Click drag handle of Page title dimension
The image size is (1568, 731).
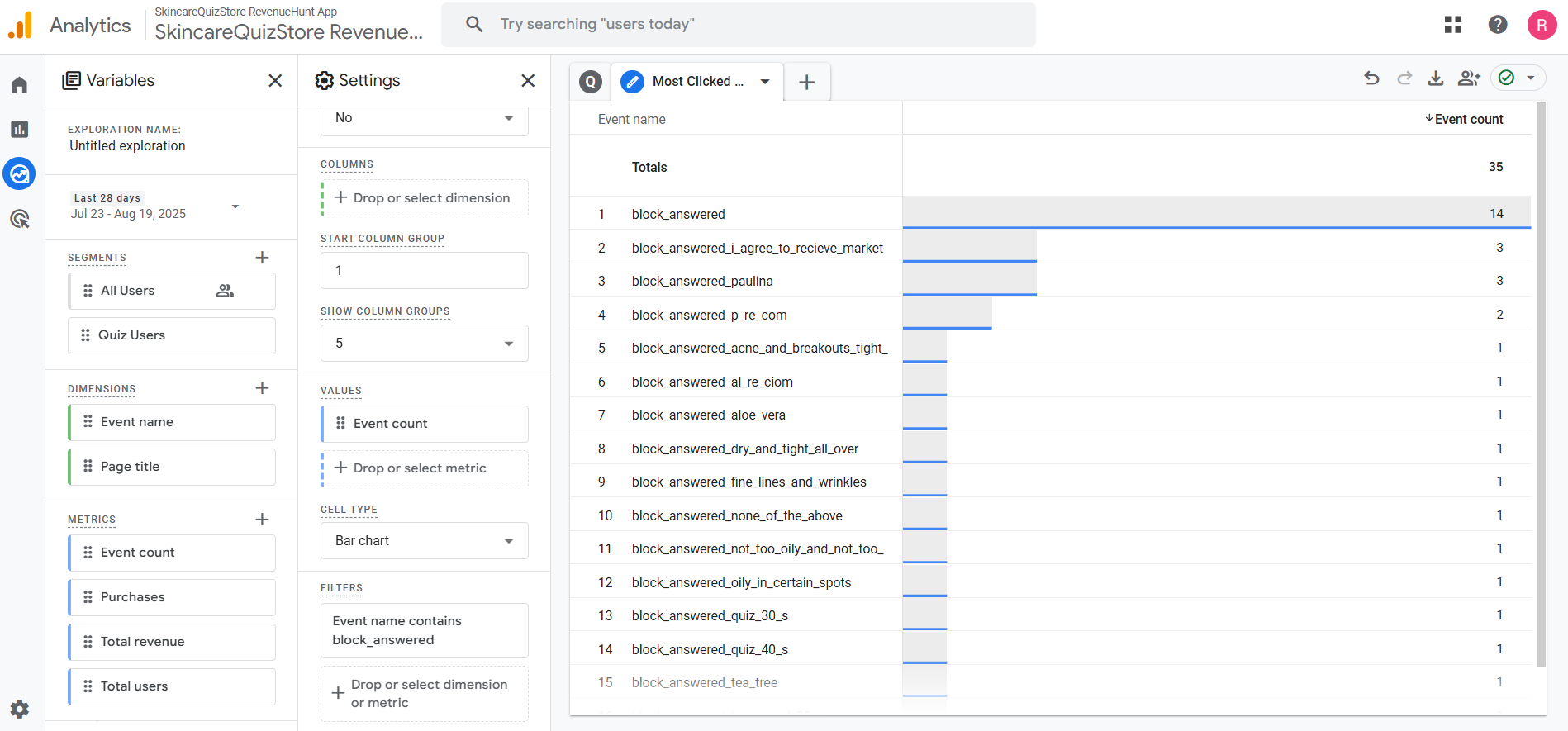click(x=88, y=467)
